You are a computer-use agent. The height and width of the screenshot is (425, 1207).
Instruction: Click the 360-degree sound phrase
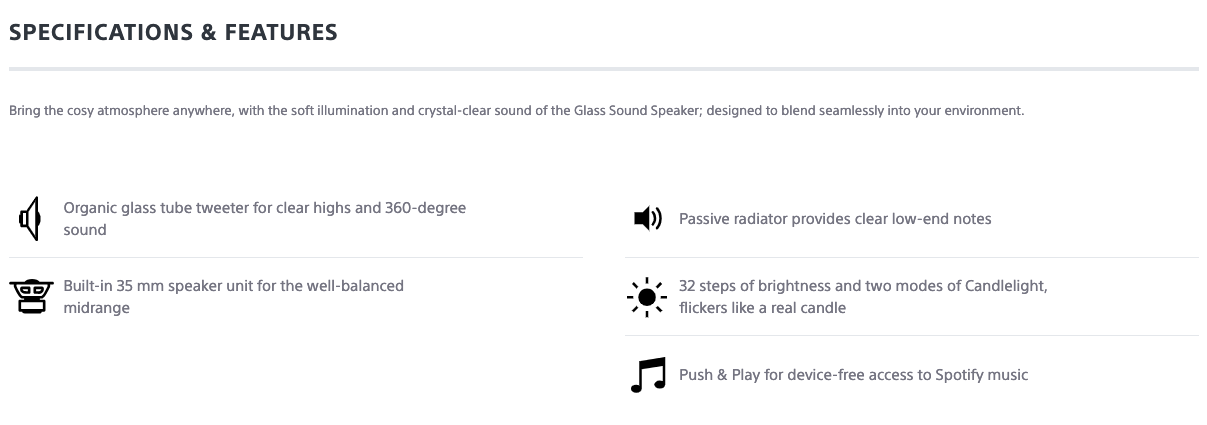(x=425, y=208)
